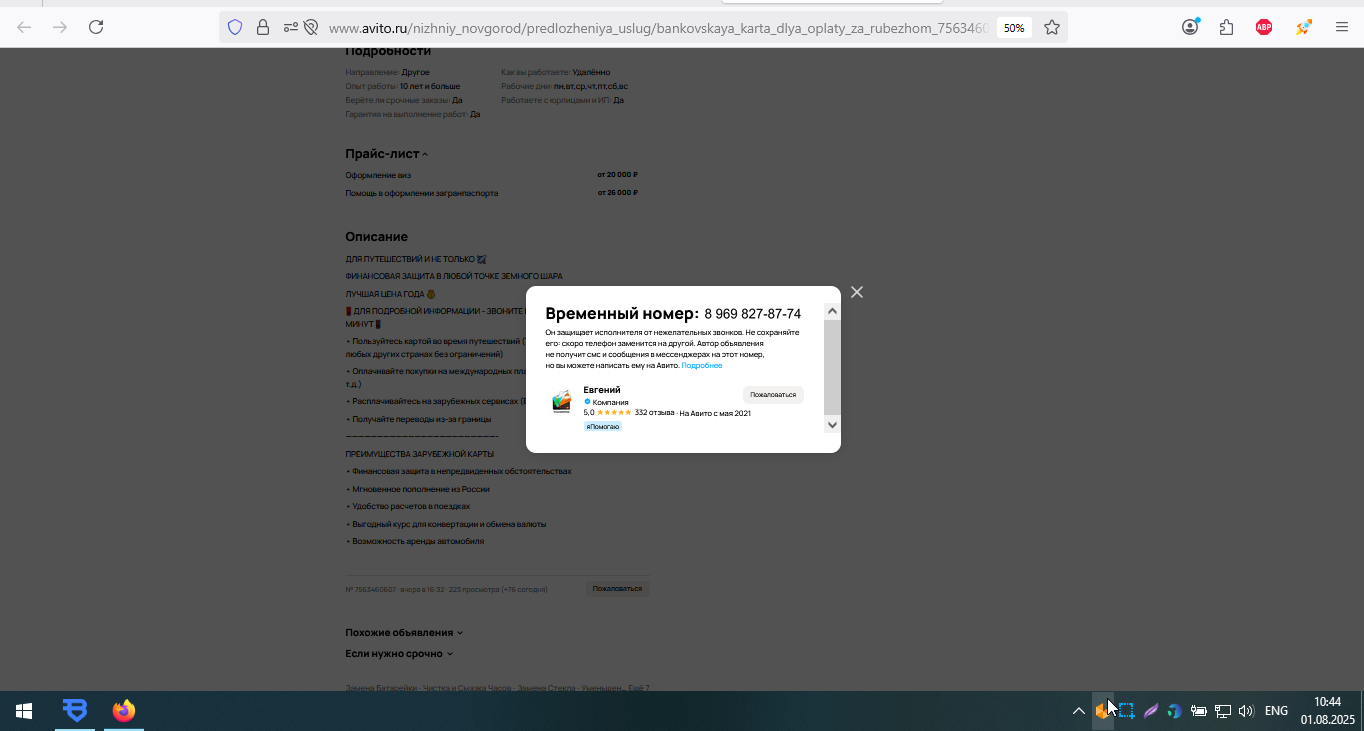
Task: Click the яПомогаю badge
Action: click(603, 427)
